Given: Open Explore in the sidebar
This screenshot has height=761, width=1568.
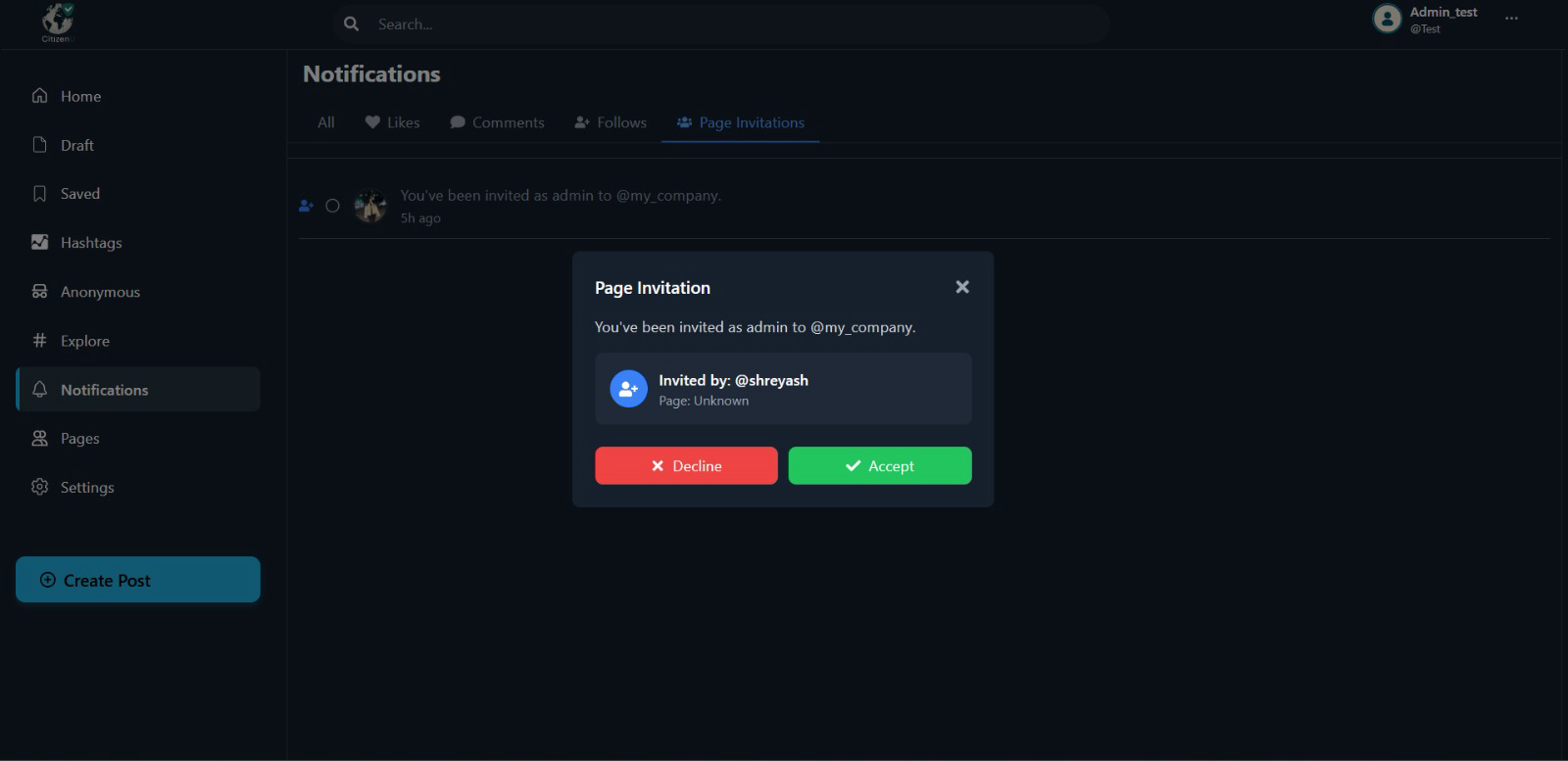Looking at the screenshot, I should tap(84, 341).
